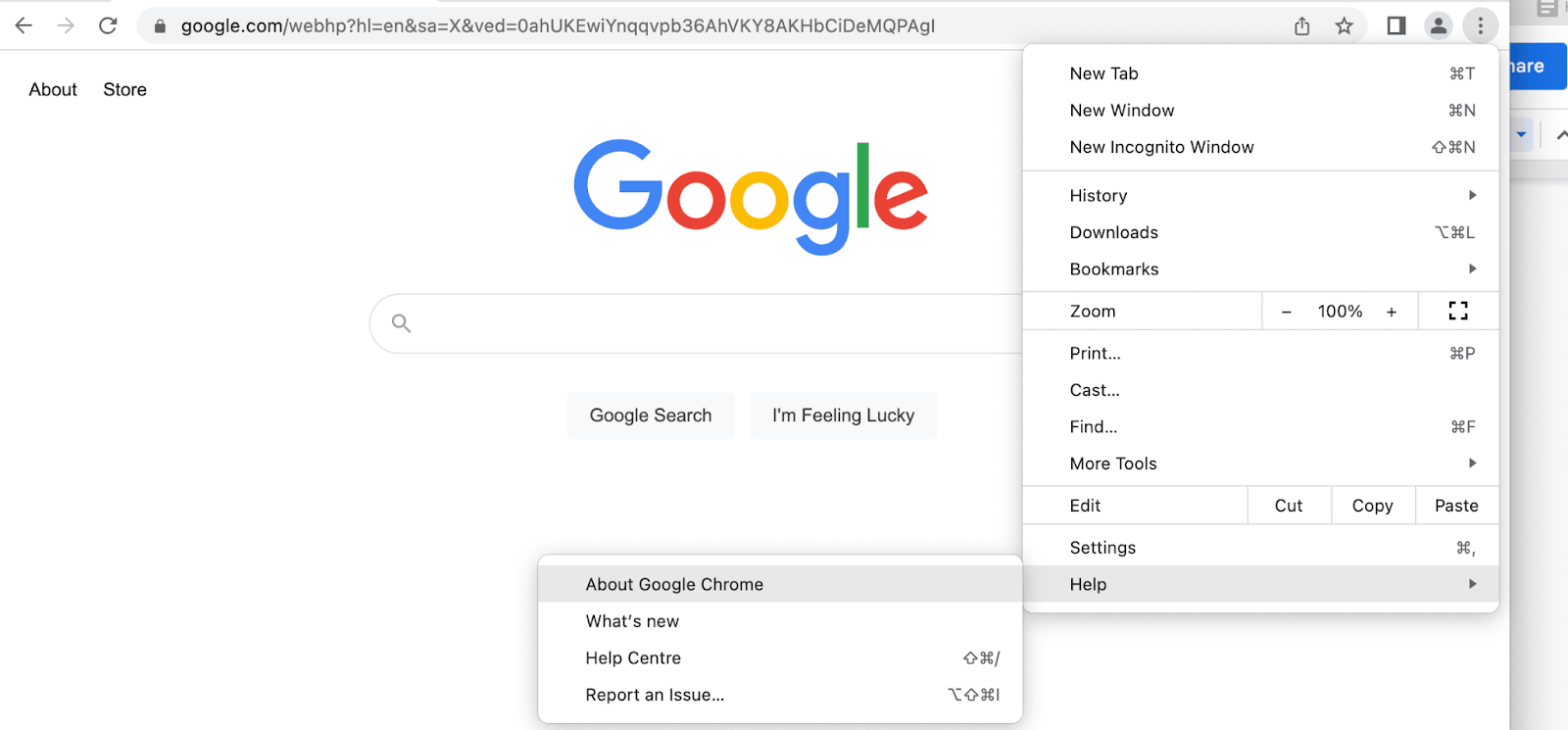
Task: Click the padlock site info icon
Action: click(x=160, y=26)
